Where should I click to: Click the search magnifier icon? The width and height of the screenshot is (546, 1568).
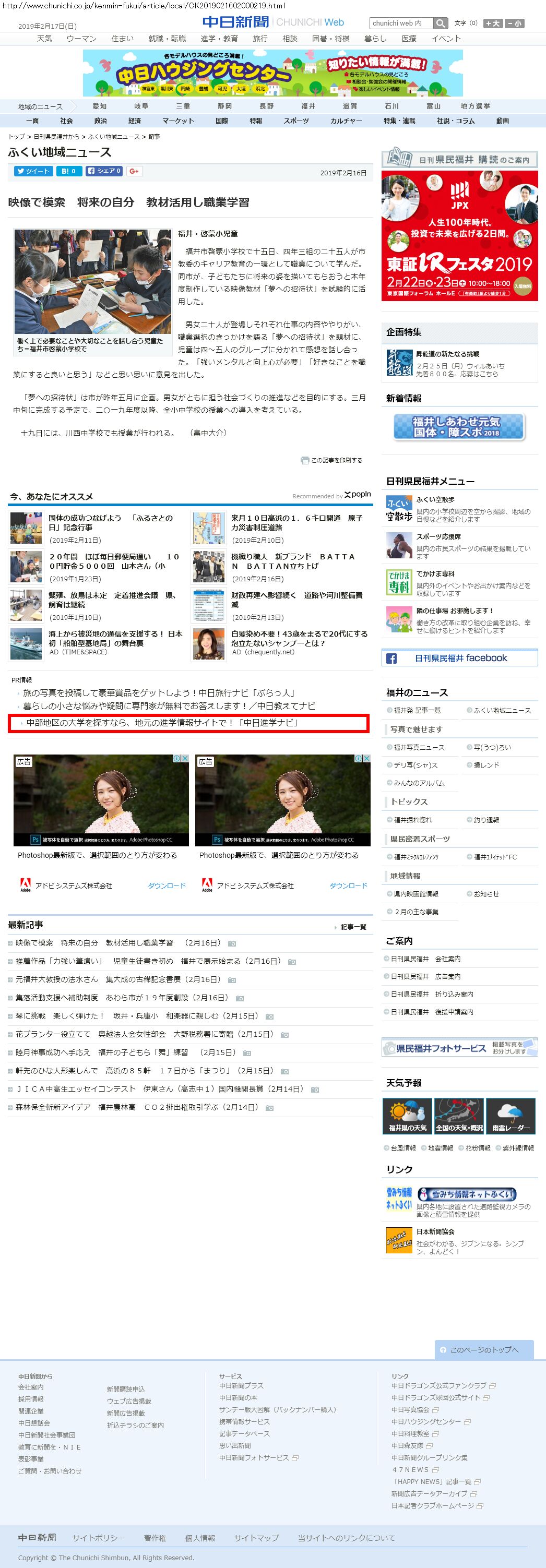[x=441, y=23]
